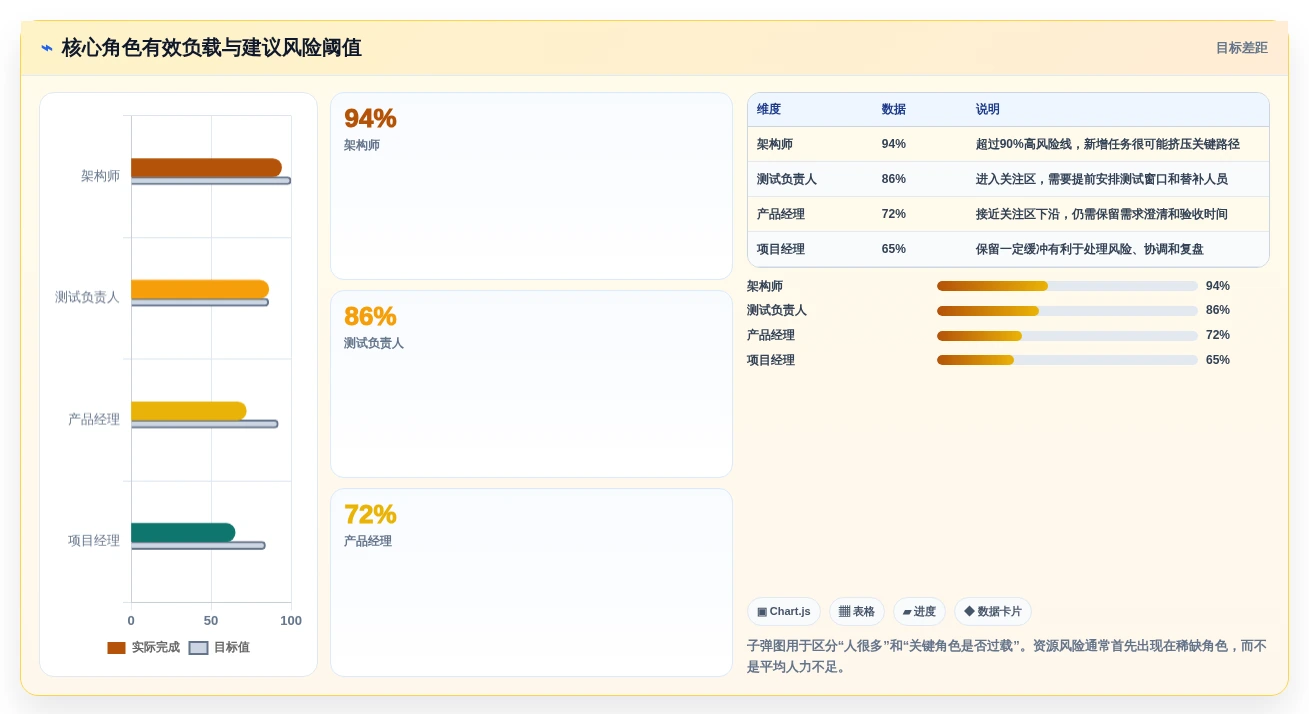The height and width of the screenshot is (714, 1309).
Task: Click the 核心角色有效负载与建议风险阈值 title
Action: coord(212,48)
